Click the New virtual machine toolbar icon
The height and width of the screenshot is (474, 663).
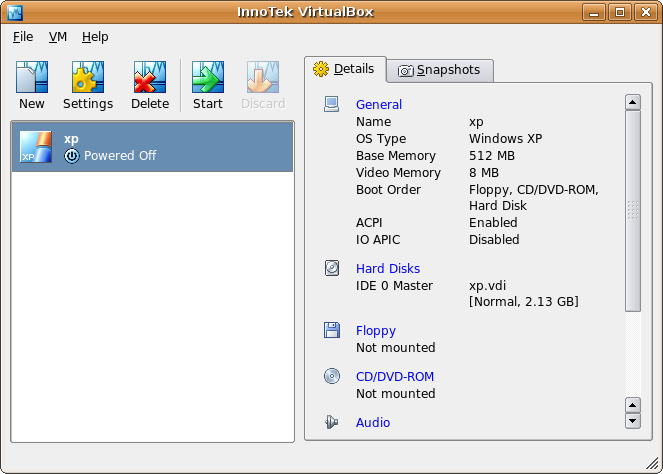tap(32, 77)
